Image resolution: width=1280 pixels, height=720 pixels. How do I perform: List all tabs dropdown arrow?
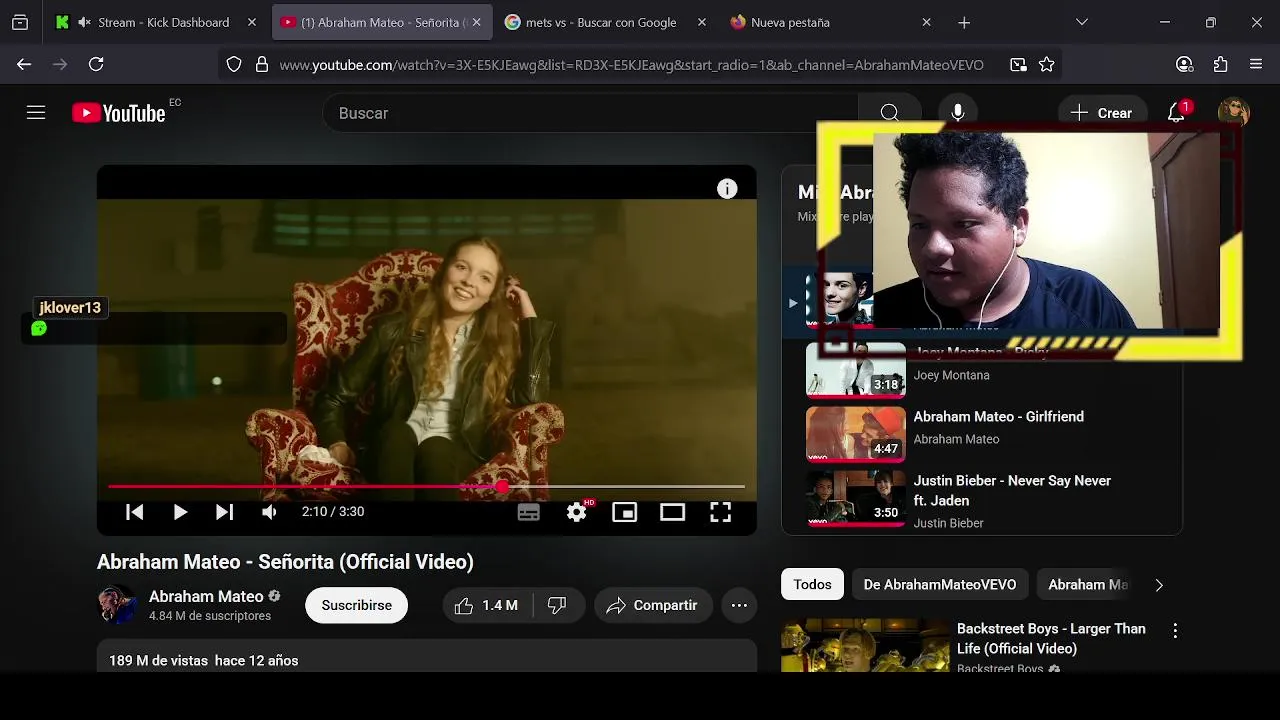(x=1081, y=22)
